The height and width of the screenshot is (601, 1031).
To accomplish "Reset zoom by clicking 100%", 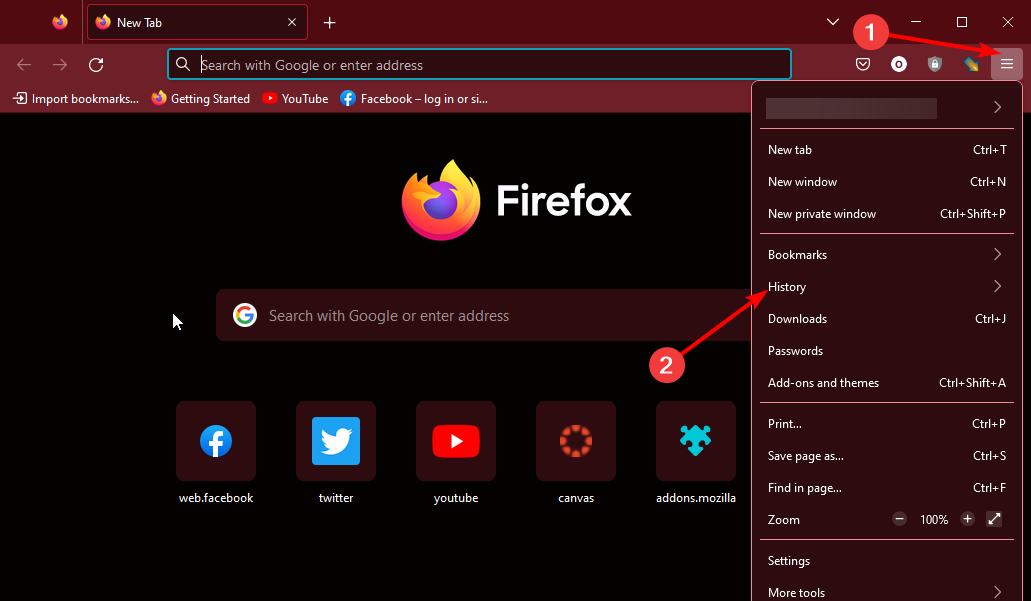I will tap(934, 519).
